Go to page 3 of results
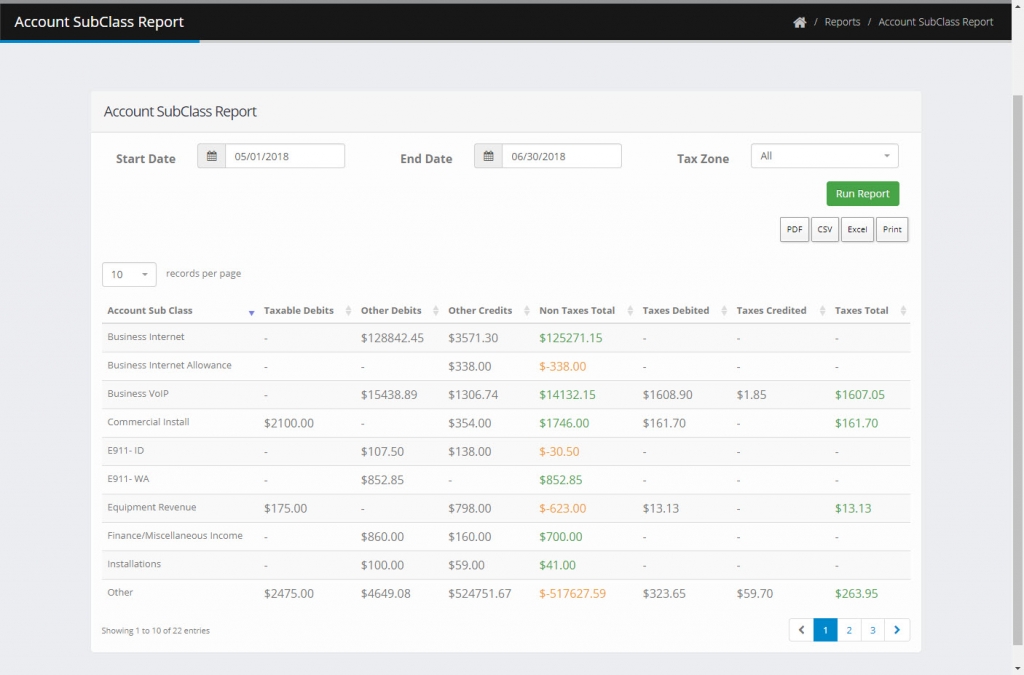 (x=873, y=630)
